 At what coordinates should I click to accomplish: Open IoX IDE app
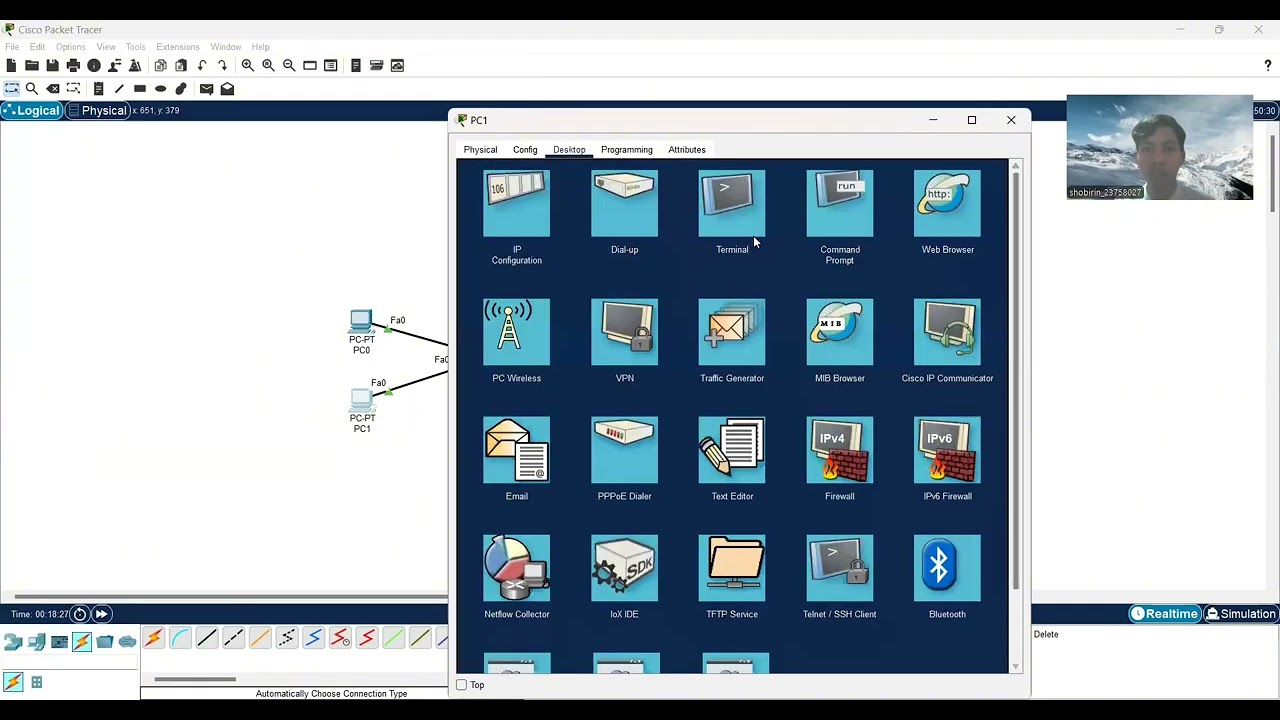(x=624, y=568)
